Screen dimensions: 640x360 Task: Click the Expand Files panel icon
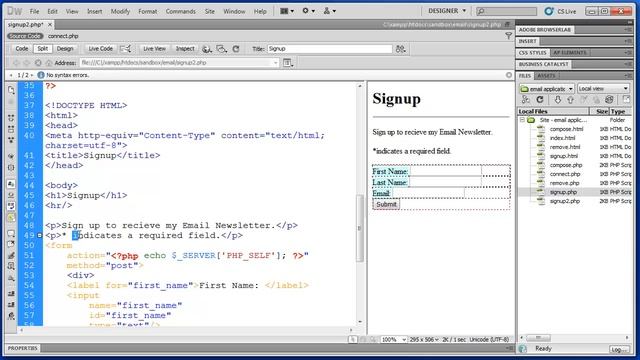tap(627, 100)
